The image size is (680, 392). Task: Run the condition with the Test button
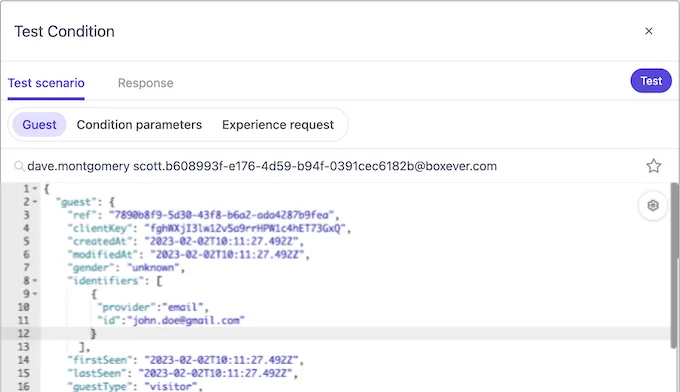coord(651,81)
